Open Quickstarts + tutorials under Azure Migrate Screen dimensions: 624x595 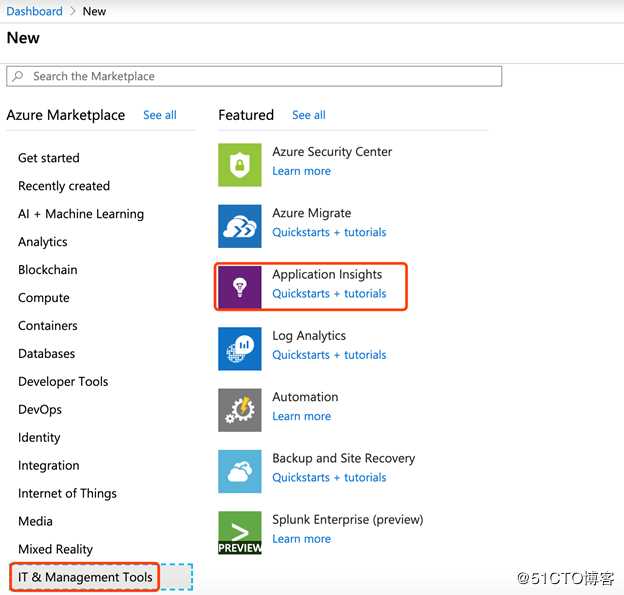pos(329,232)
